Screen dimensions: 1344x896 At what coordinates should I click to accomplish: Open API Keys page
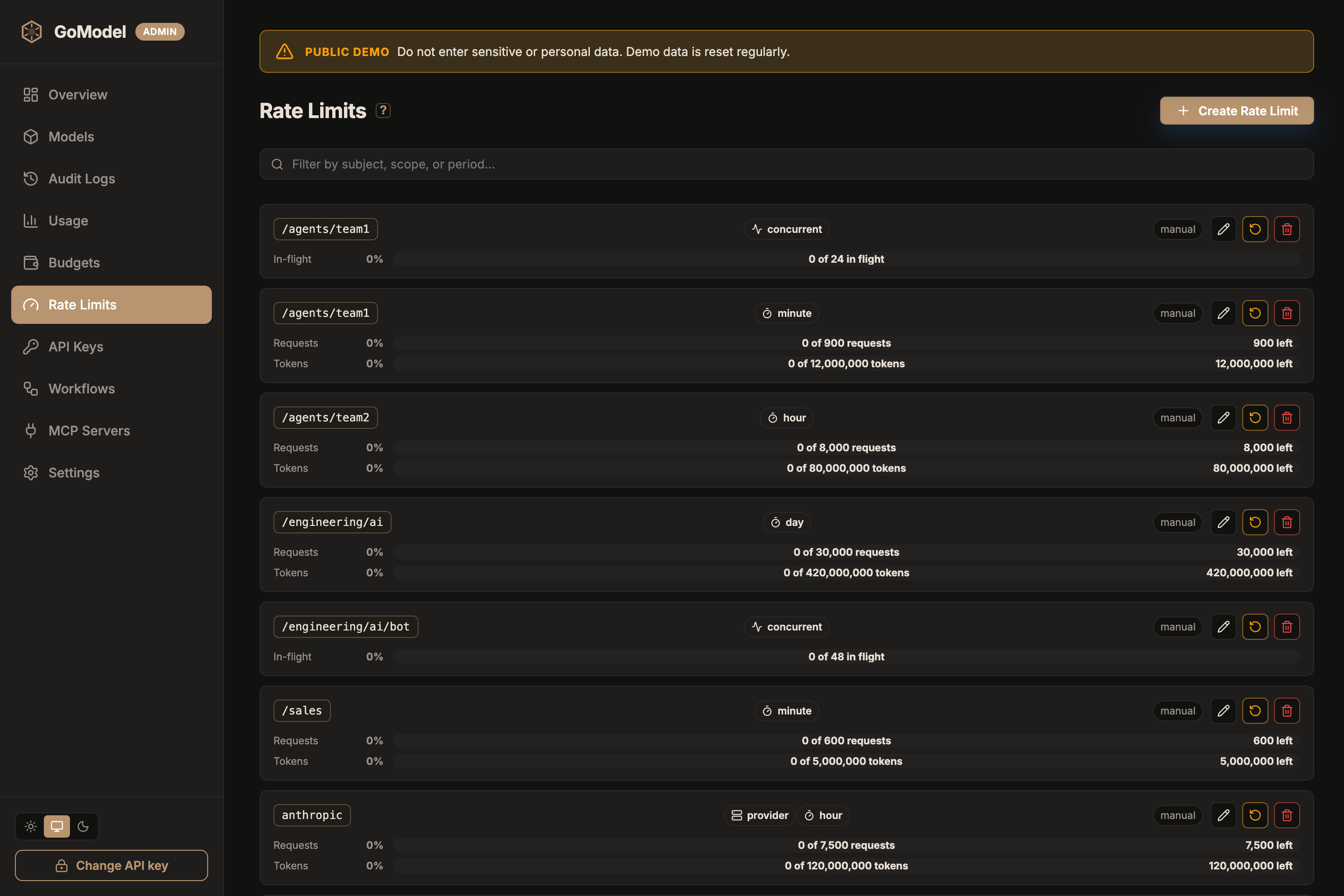[112, 347]
